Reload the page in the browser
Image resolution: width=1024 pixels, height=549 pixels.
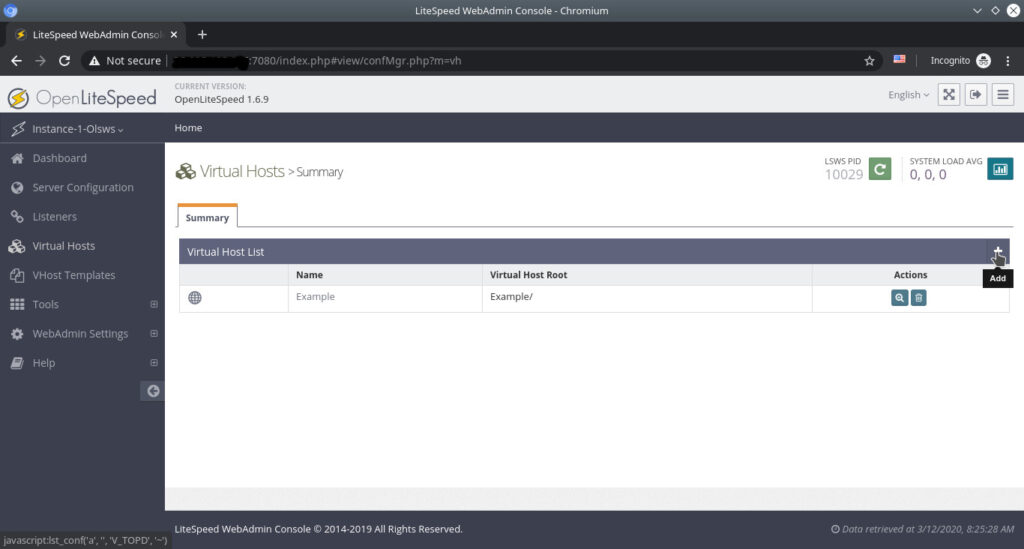click(64, 61)
